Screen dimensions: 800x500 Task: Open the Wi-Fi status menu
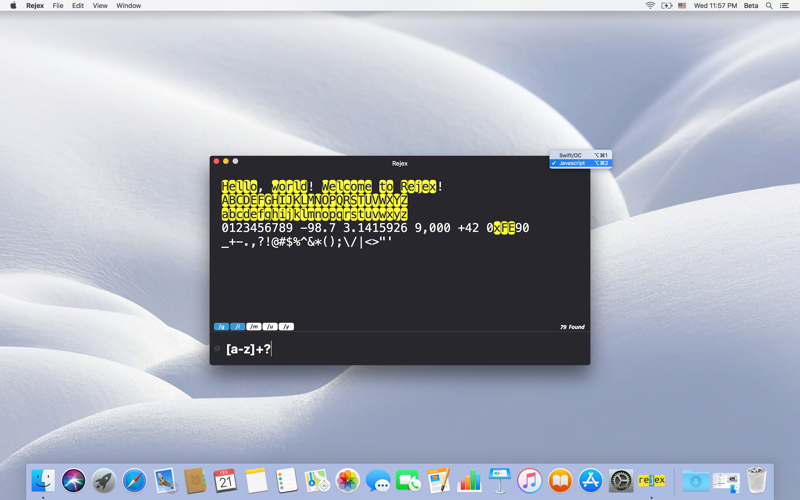point(650,6)
